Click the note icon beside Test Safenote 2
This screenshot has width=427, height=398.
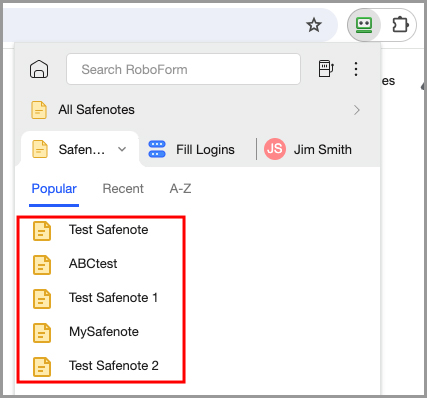pos(42,367)
